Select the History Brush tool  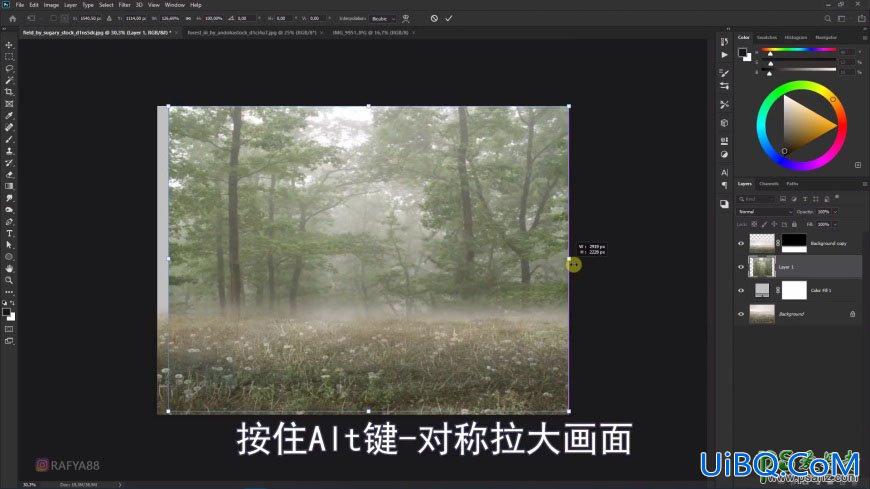pyautogui.click(x=9, y=163)
